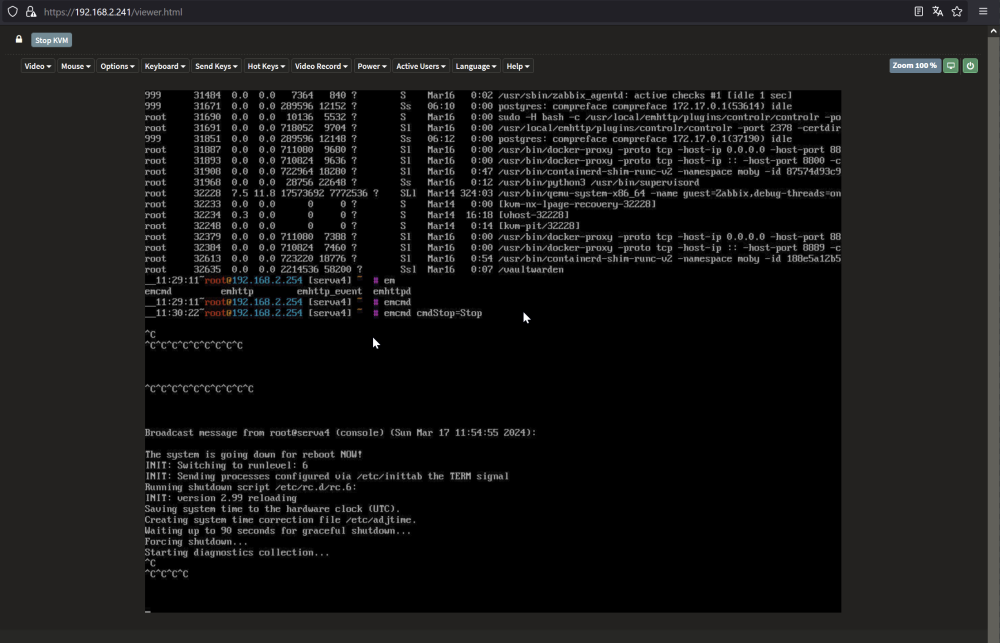
Task: Click the page vertical scrollbar up arrow
Action: pyautogui.click(x=994, y=31)
